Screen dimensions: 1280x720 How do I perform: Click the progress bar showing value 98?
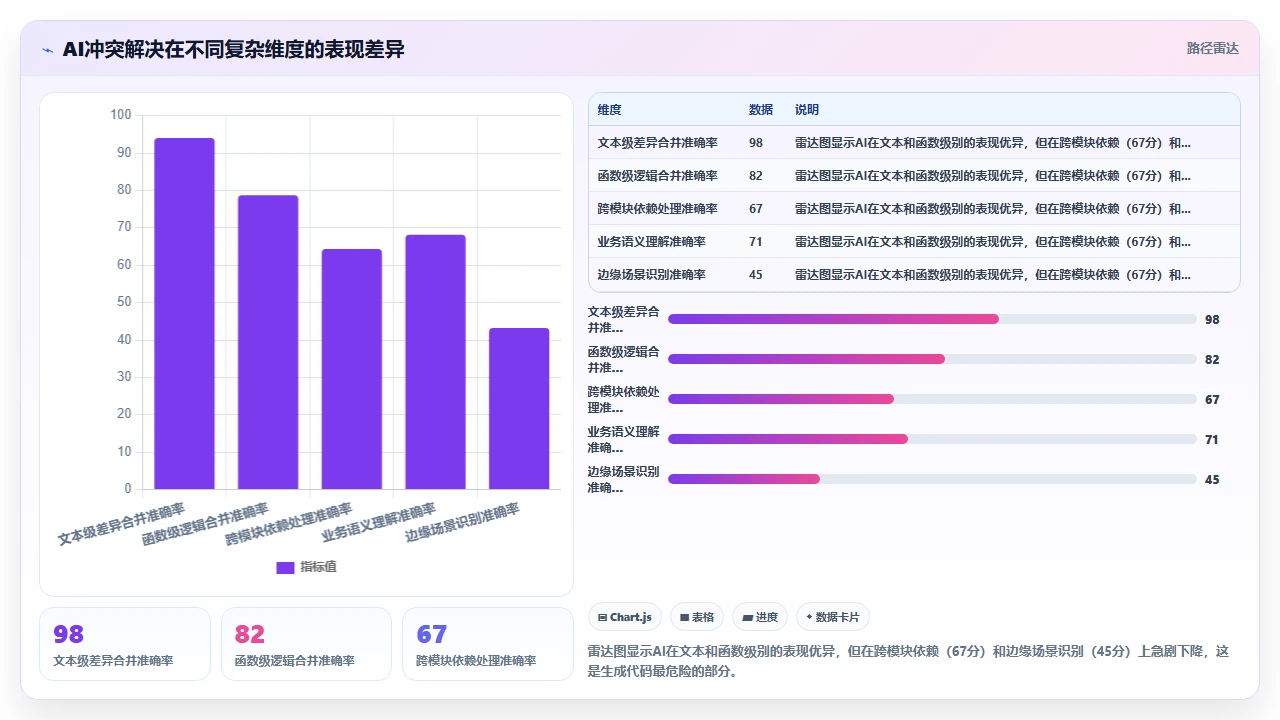pos(932,319)
